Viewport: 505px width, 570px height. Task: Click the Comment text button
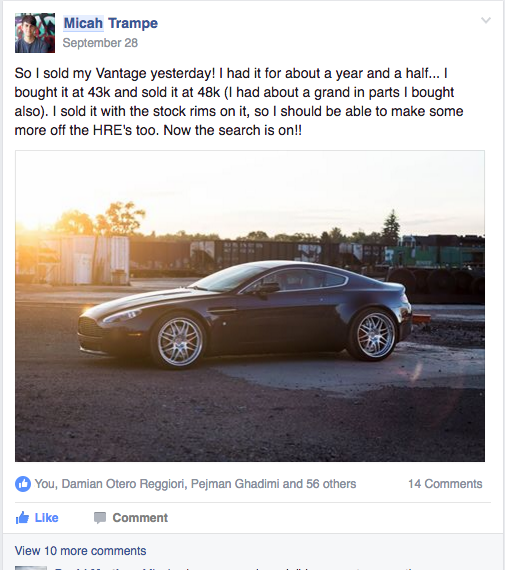140,518
